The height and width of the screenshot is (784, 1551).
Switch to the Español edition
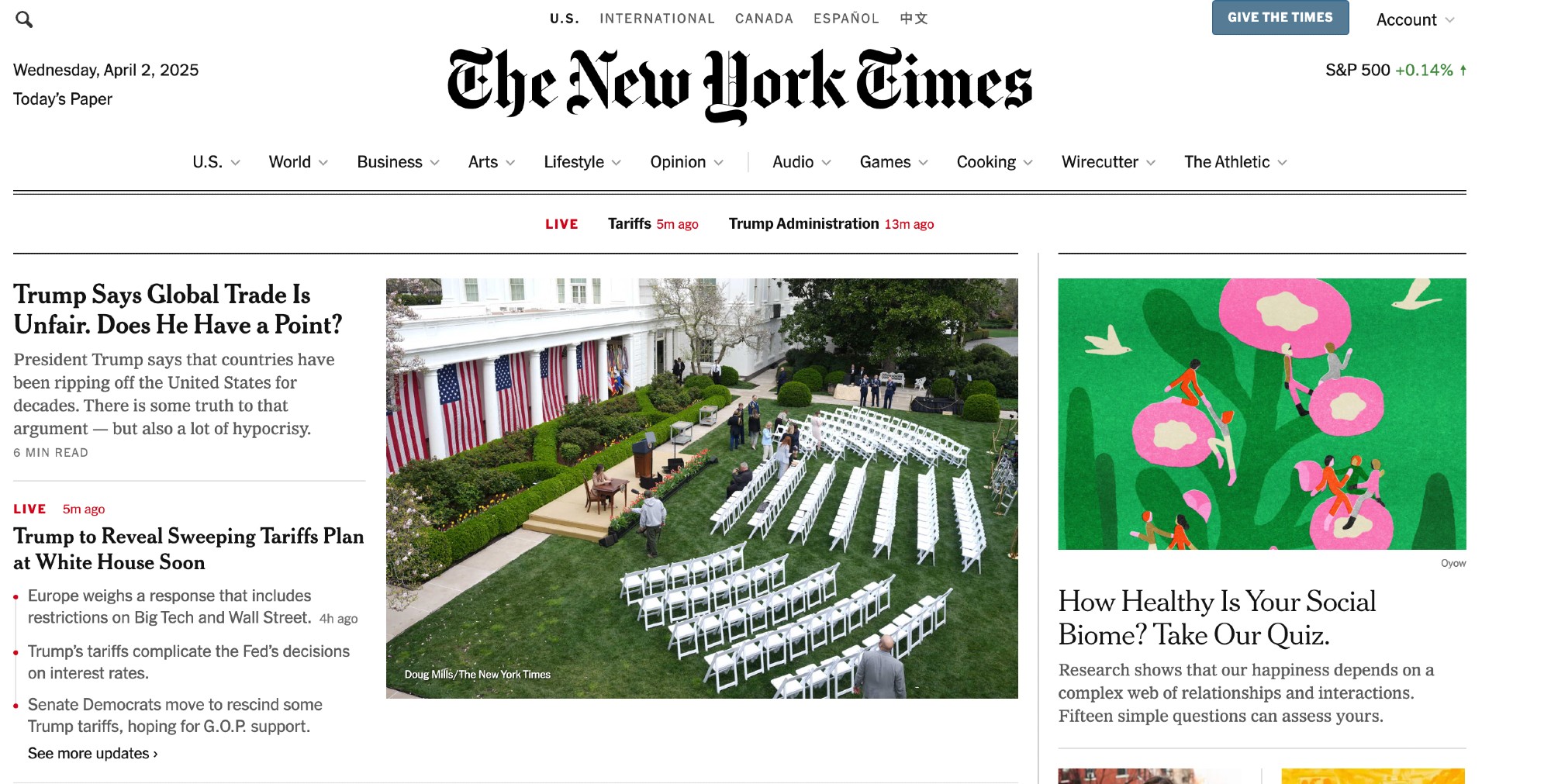tap(846, 19)
